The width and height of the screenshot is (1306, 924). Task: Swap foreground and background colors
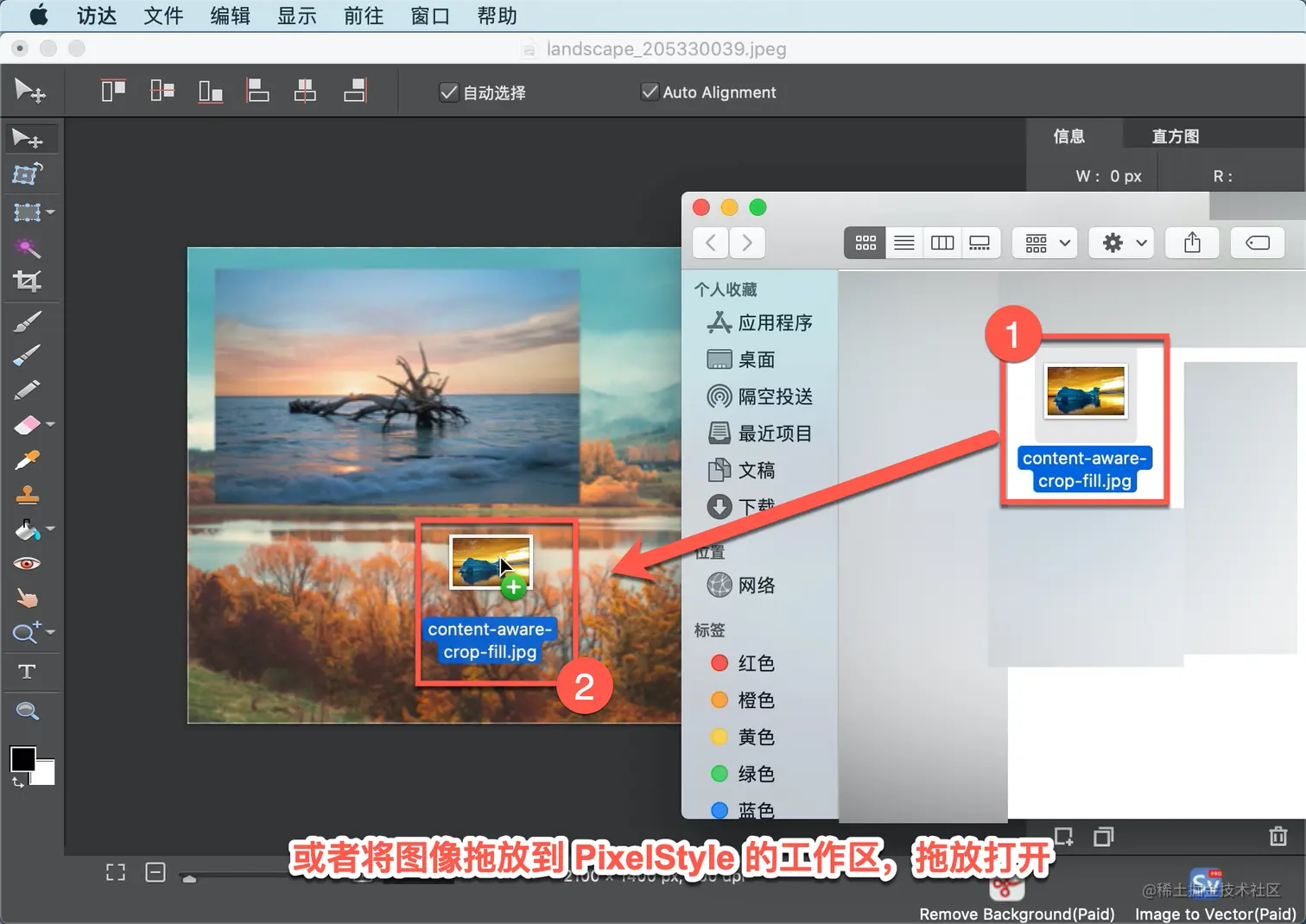[17, 782]
